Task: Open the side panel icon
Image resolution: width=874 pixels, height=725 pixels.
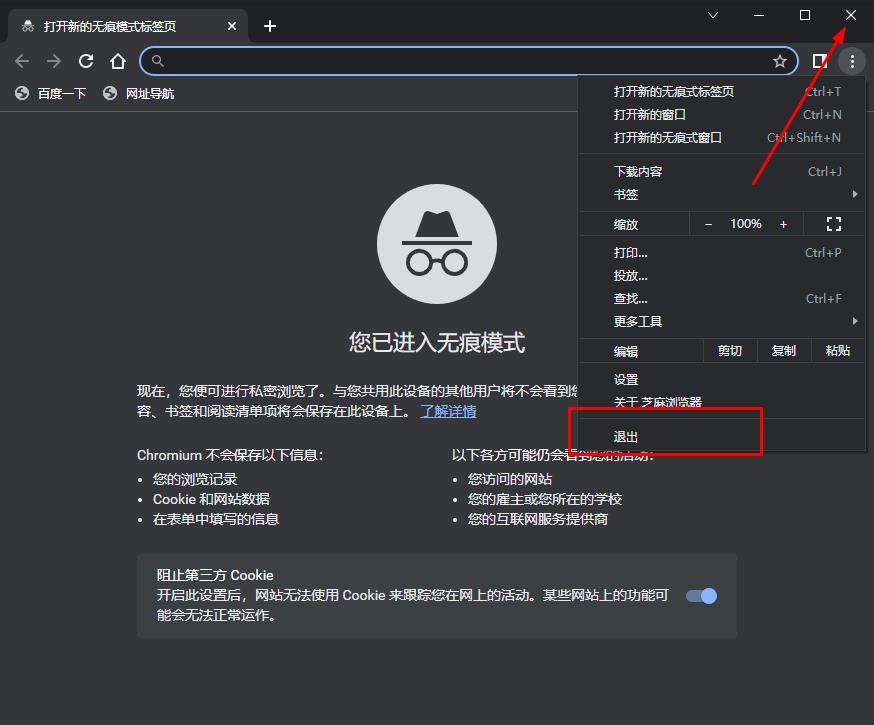Action: pyautogui.click(x=820, y=61)
